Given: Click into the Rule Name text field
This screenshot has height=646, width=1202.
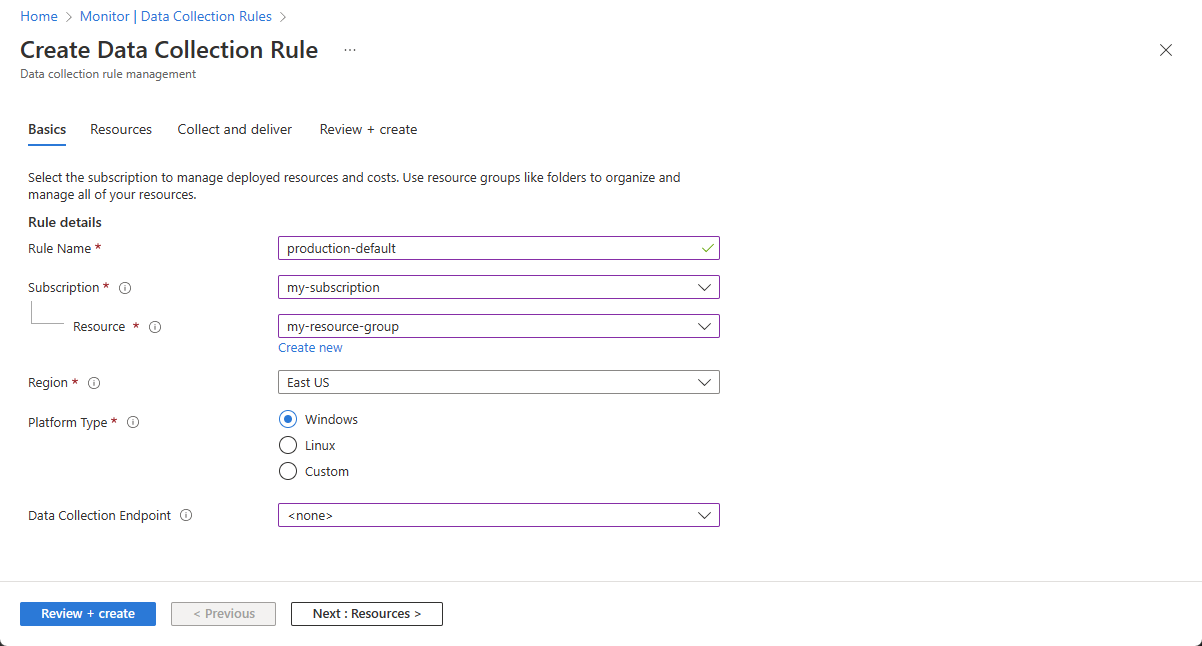Looking at the screenshot, I should coord(490,248).
